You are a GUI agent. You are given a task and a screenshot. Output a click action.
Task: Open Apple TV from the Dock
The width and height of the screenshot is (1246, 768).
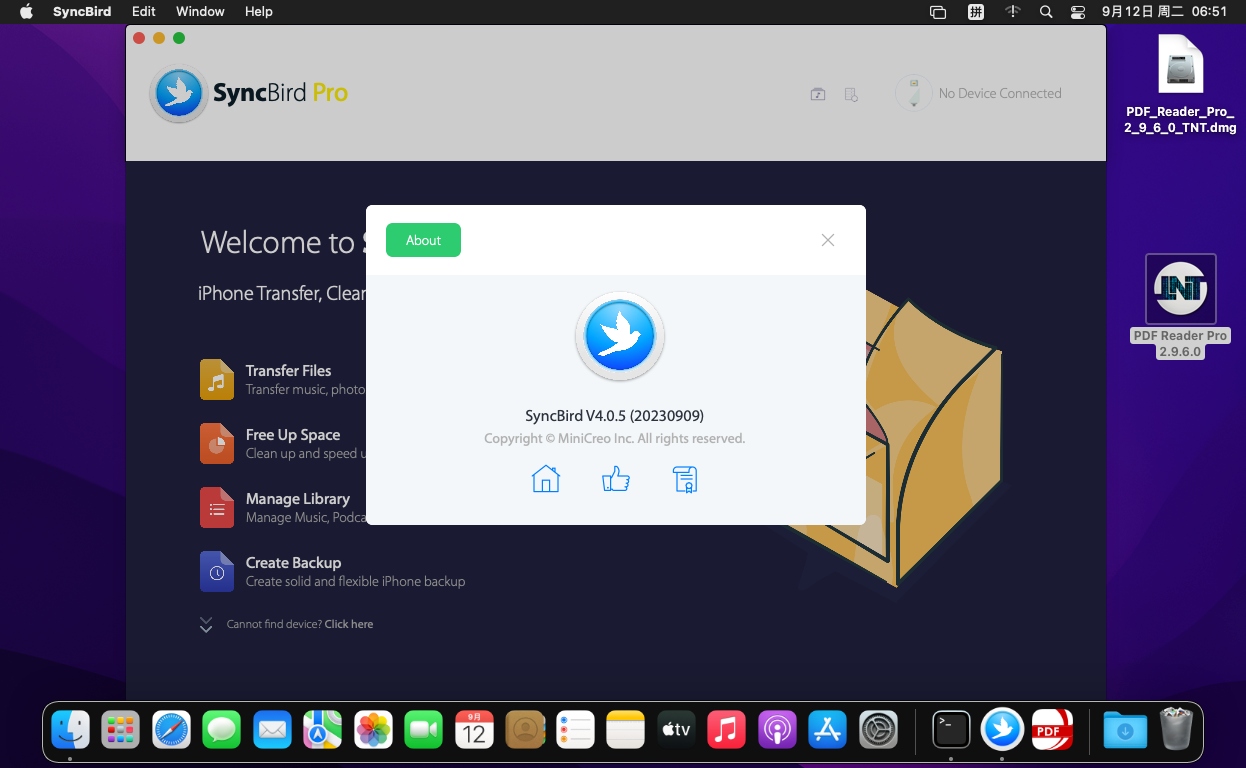[677, 730]
